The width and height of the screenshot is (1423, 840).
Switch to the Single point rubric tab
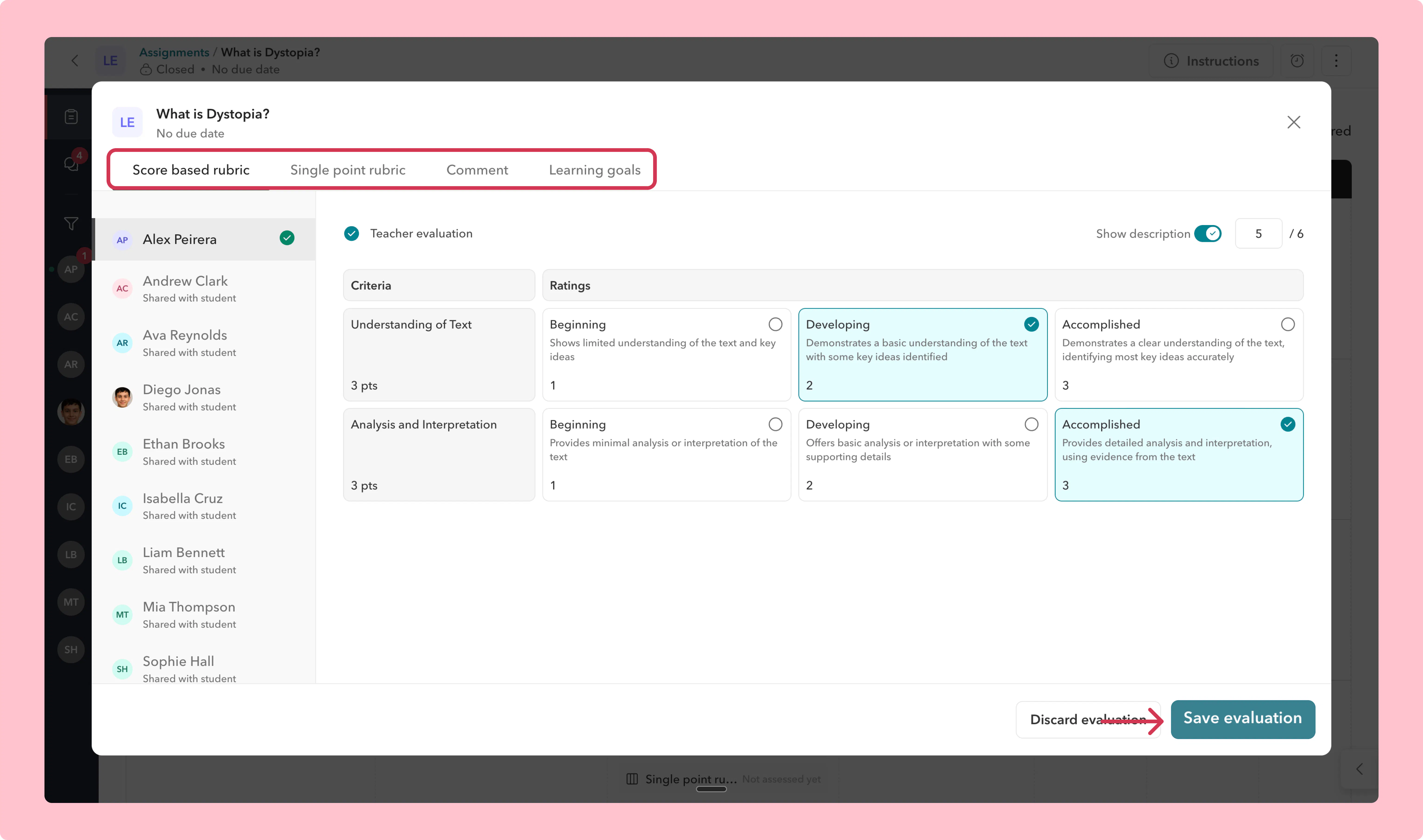pos(348,170)
